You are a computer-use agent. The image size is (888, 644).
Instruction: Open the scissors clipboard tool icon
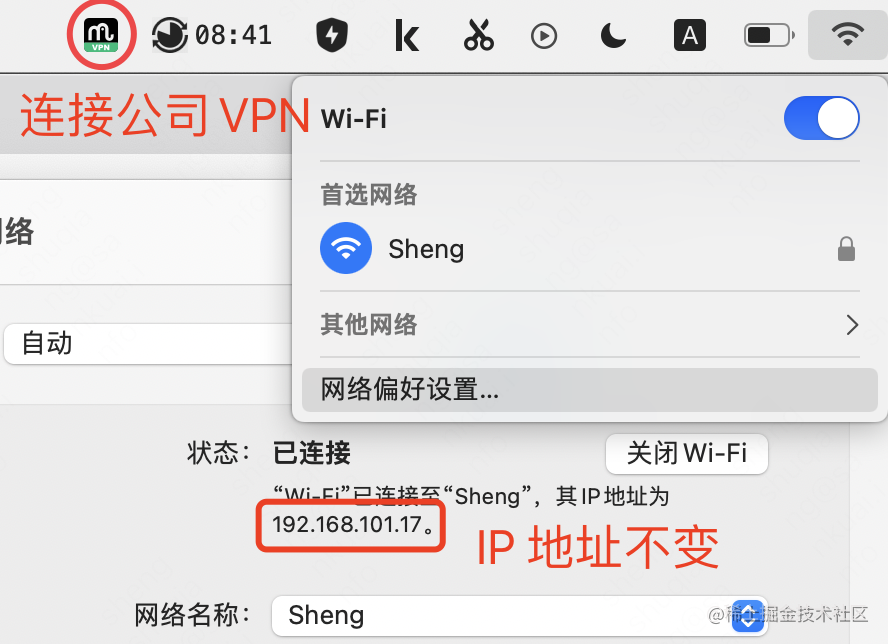(479, 35)
